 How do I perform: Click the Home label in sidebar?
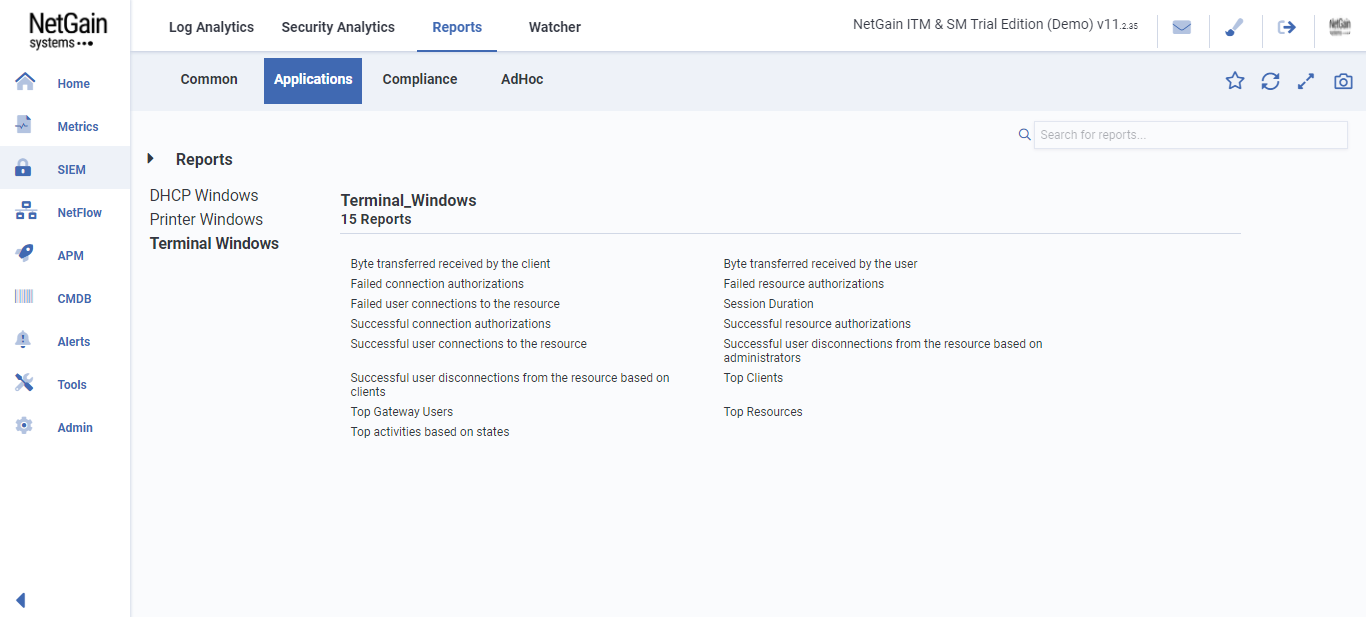(x=73, y=84)
